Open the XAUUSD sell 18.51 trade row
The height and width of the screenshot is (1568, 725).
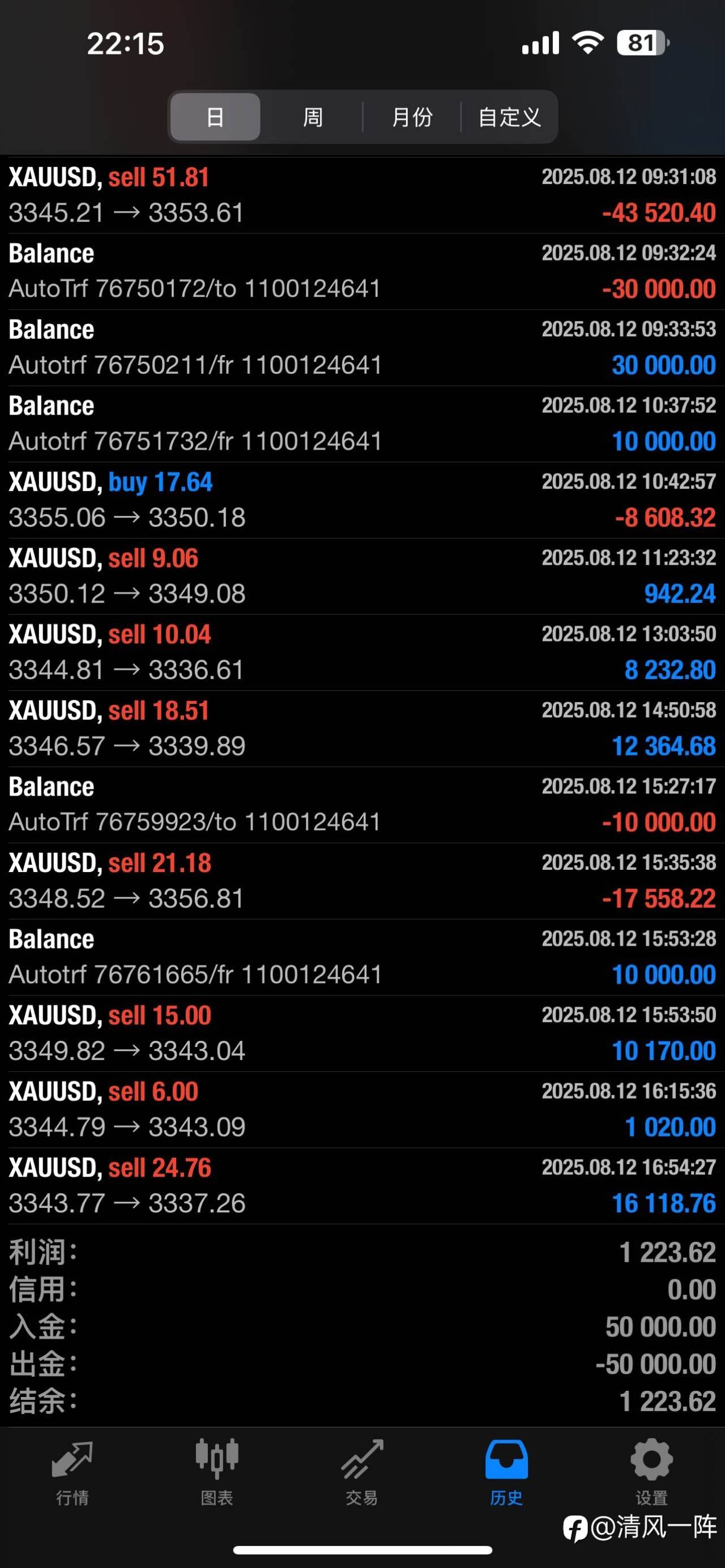[x=362, y=729]
